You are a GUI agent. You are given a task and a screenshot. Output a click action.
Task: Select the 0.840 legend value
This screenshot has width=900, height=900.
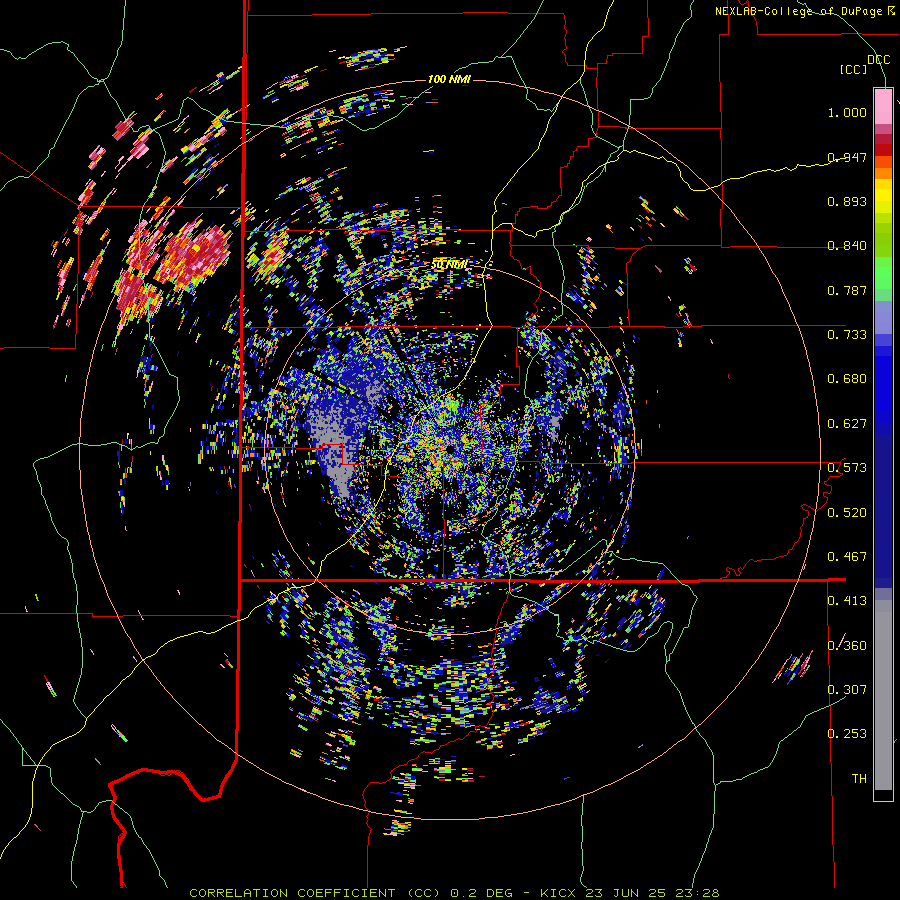[x=847, y=246]
